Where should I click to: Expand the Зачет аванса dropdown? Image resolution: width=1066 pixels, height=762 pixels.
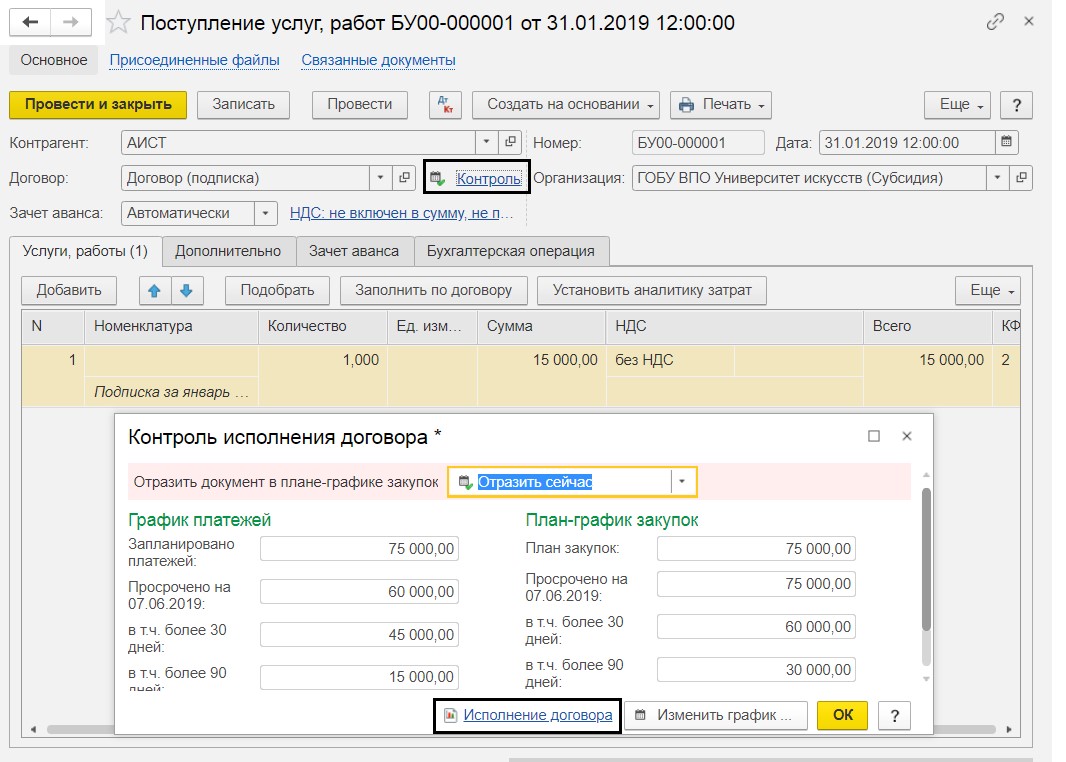pos(265,213)
